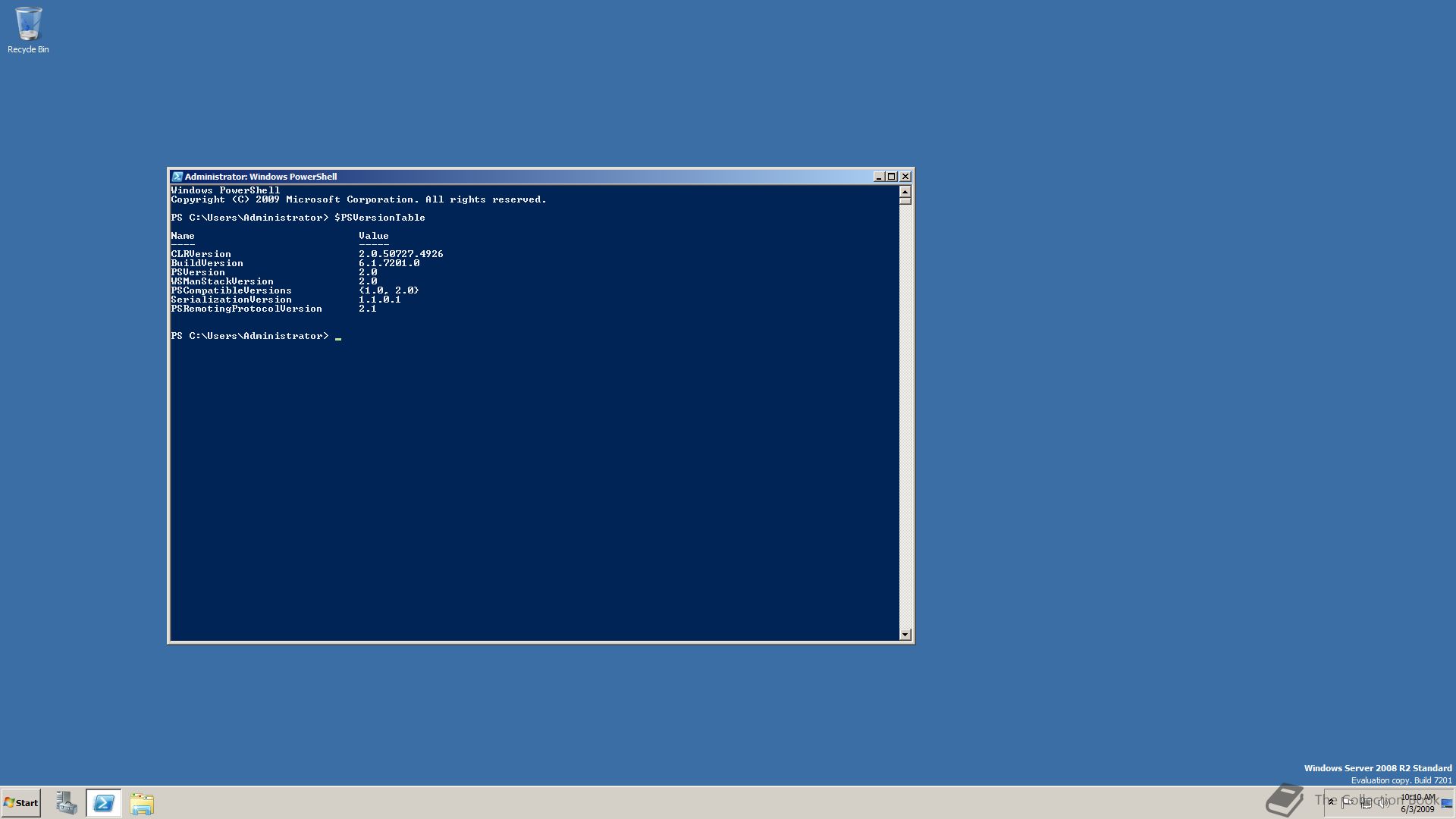
Task: Show hidden tray icons chevron
Action: 1331,802
